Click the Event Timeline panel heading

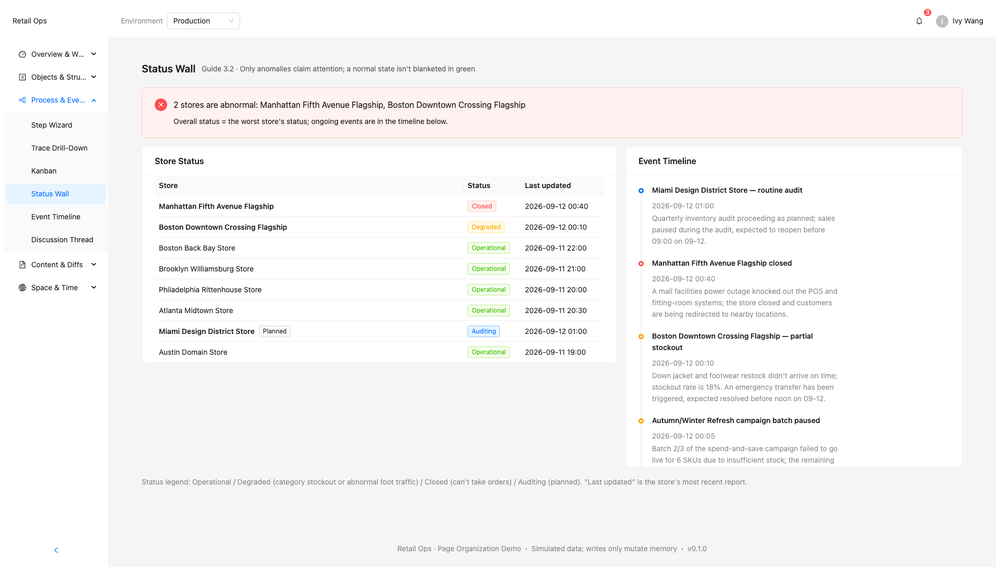[667, 161]
